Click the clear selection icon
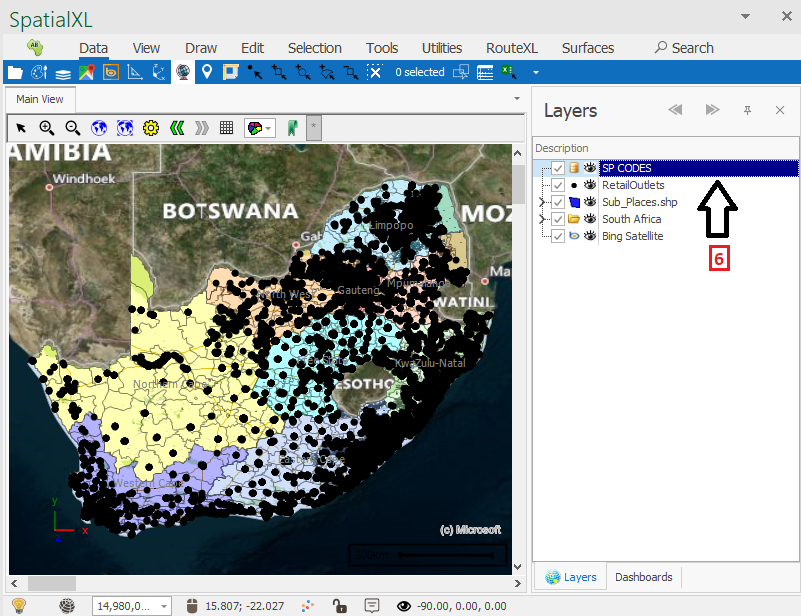Image resolution: width=801 pixels, height=616 pixels. click(374, 72)
